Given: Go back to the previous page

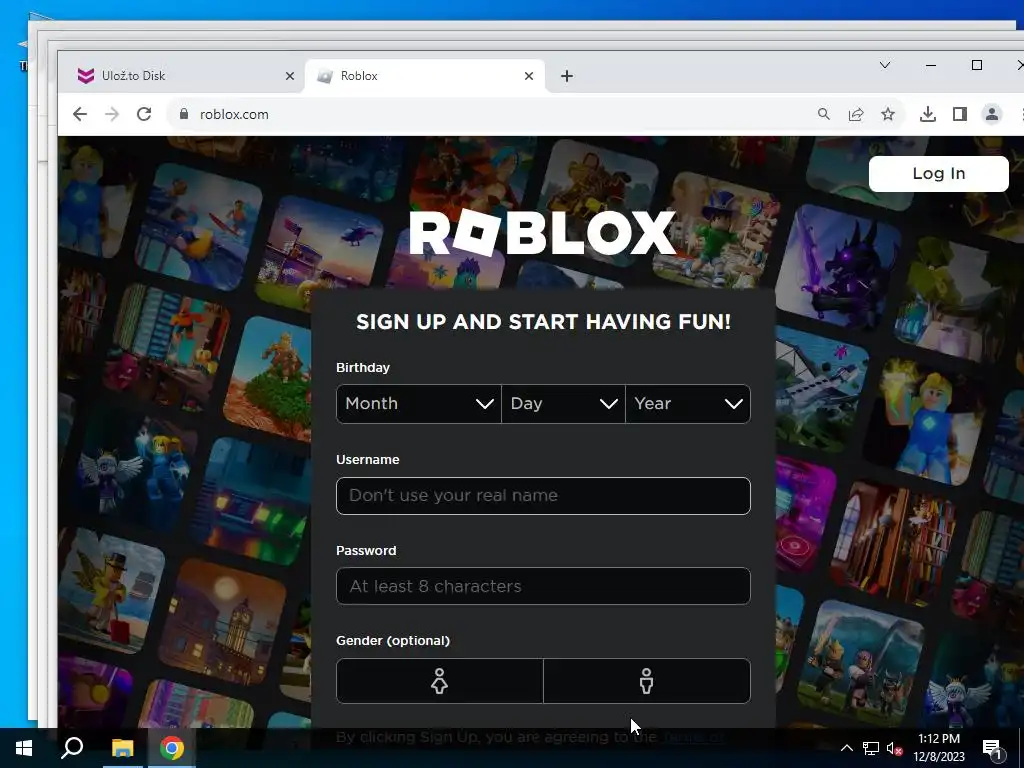Looking at the screenshot, I should click(x=80, y=114).
